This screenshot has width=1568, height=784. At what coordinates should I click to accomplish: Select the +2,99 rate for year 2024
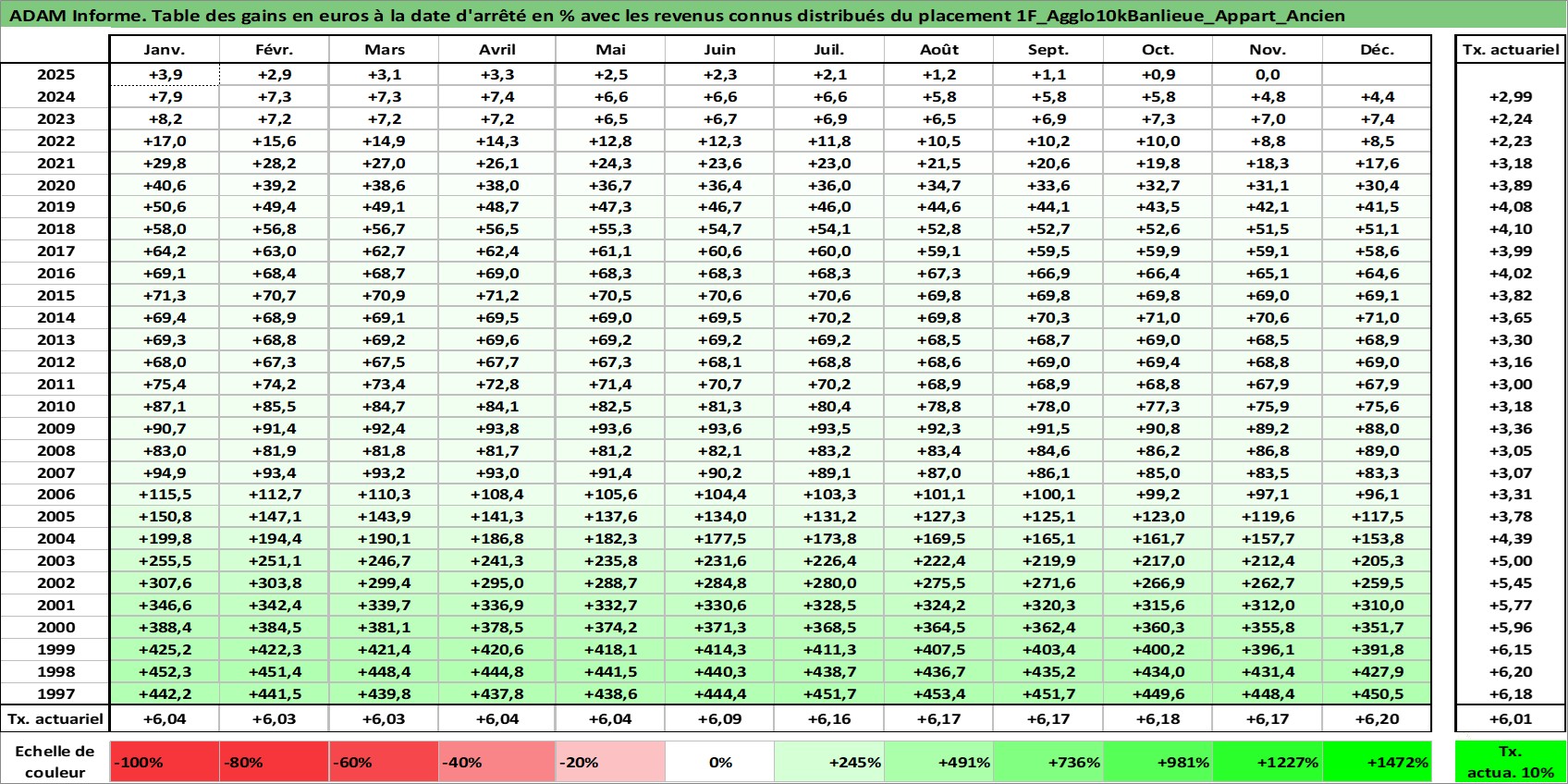click(1511, 97)
